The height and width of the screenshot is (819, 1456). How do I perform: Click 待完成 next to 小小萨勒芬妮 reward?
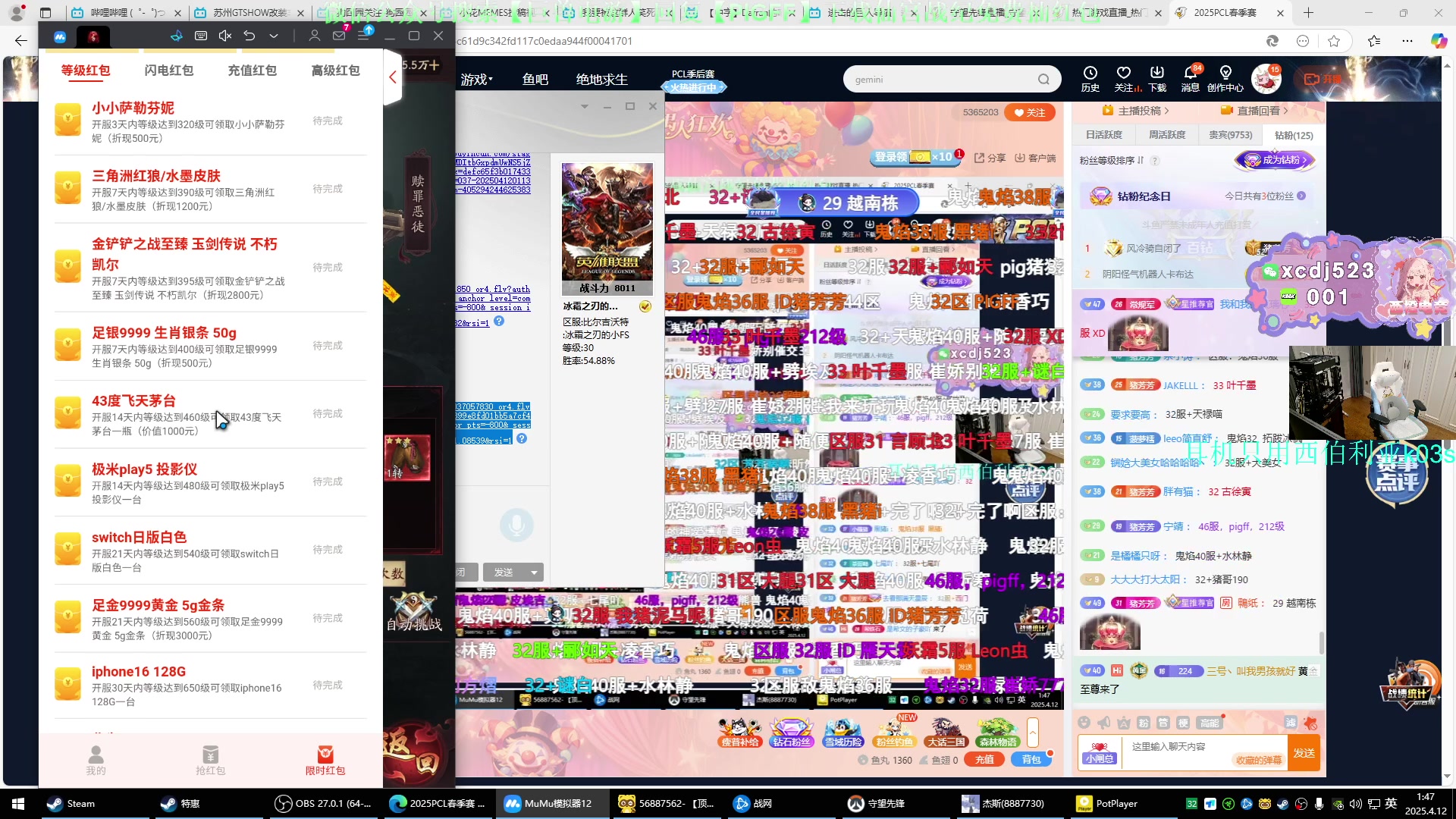pos(328,121)
